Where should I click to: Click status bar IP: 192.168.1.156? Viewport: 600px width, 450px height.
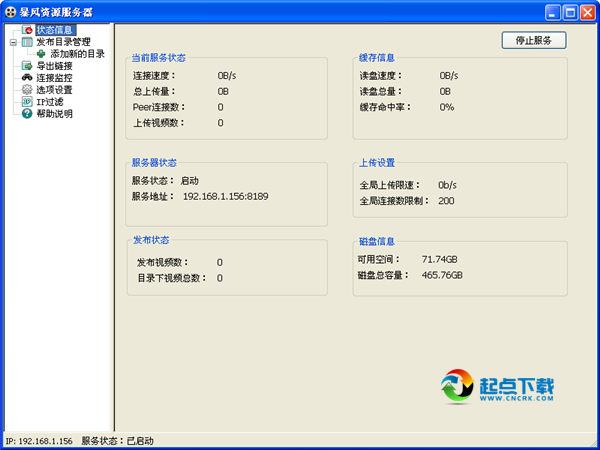39,441
